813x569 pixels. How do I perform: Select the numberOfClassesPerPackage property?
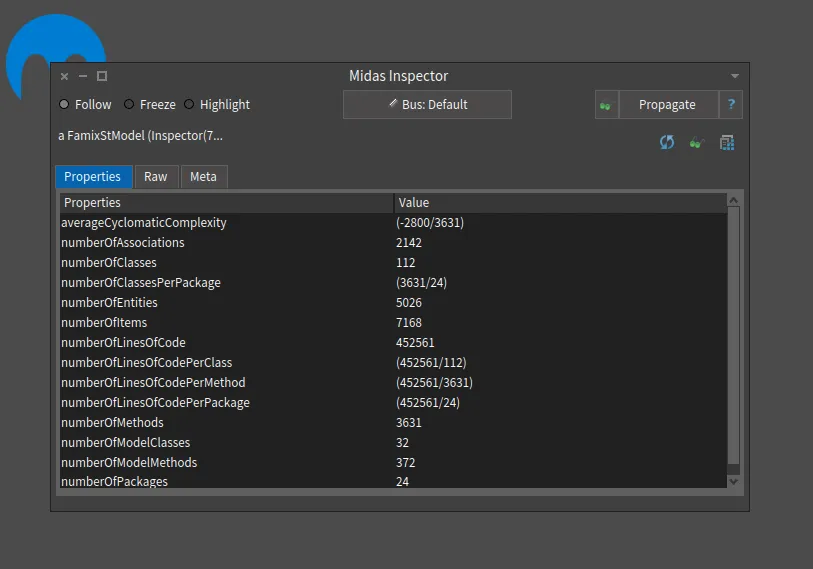[141, 283]
